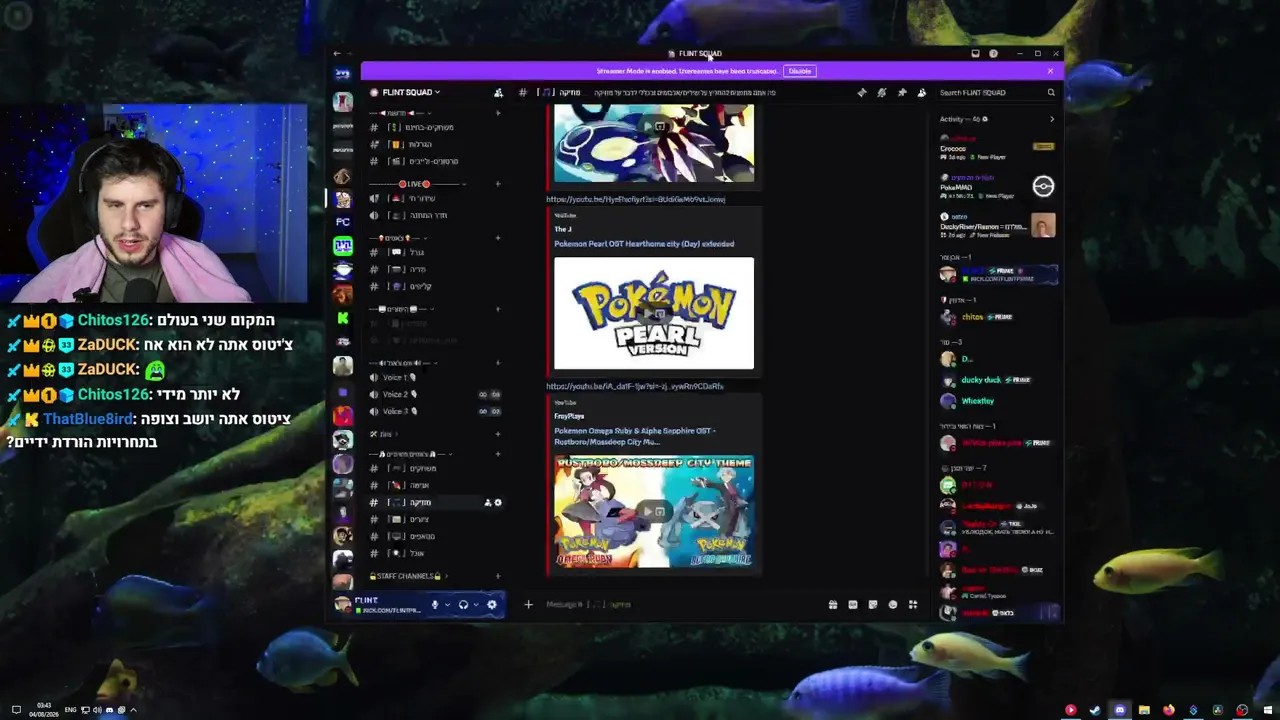Open the Discord inbox icon in title bar

(975, 54)
